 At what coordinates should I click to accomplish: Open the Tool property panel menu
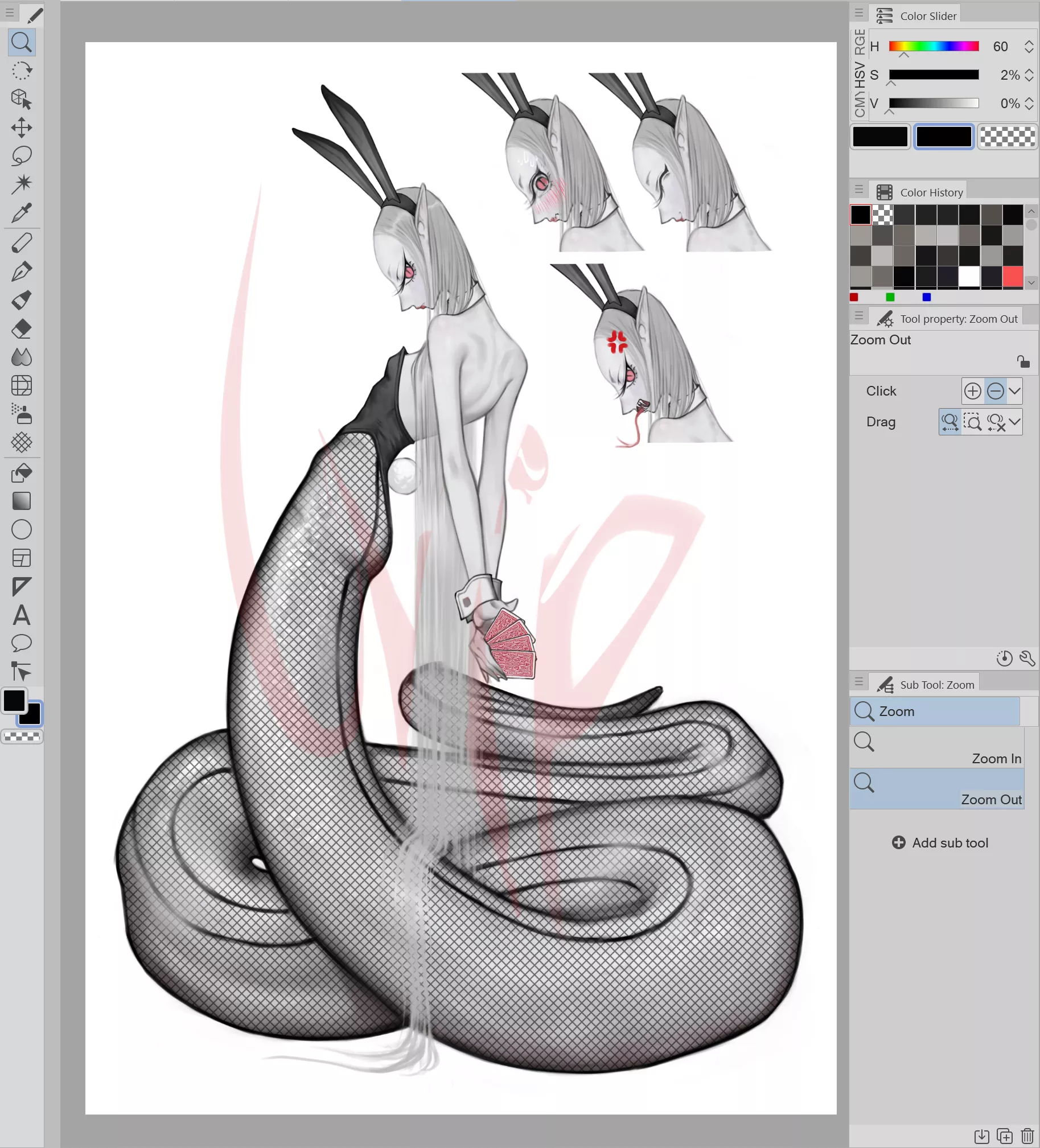(859, 315)
